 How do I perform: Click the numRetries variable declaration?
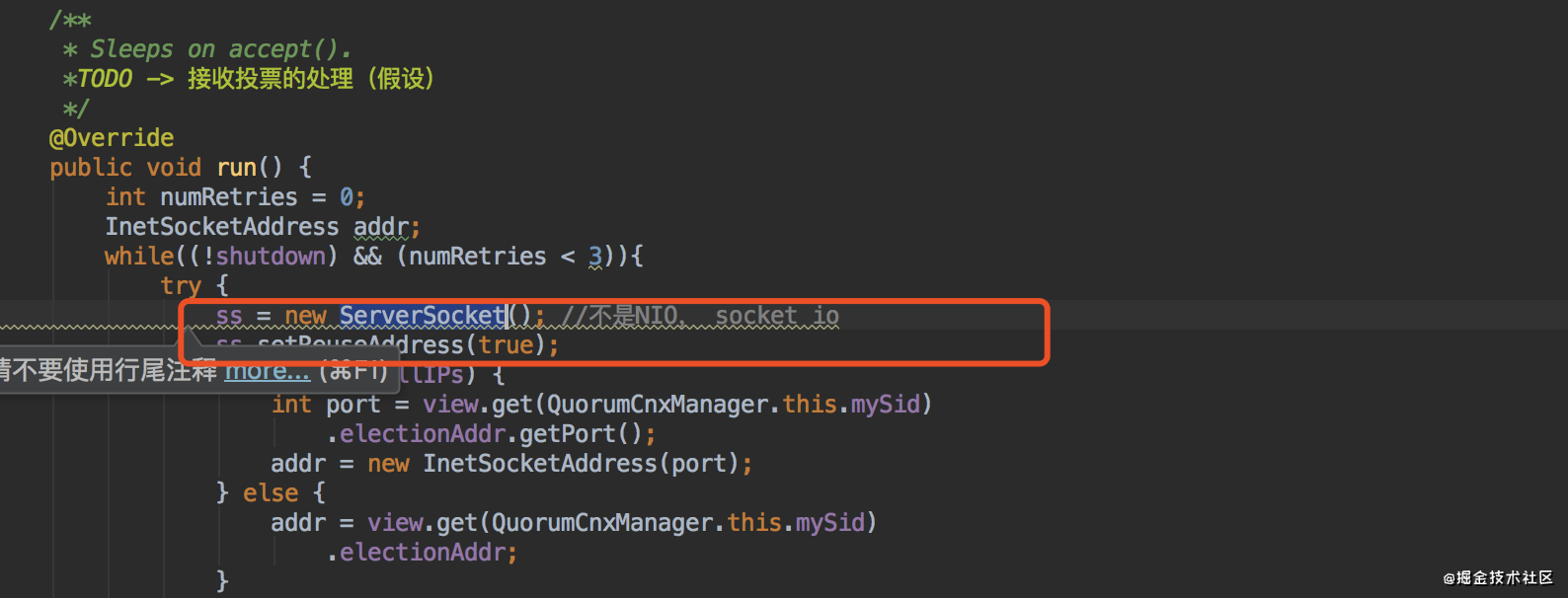pos(228,197)
